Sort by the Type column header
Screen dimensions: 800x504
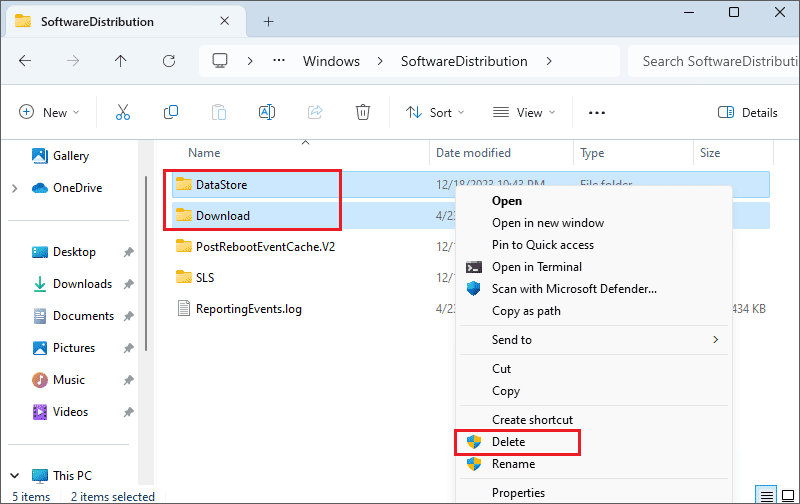[592, 153]
